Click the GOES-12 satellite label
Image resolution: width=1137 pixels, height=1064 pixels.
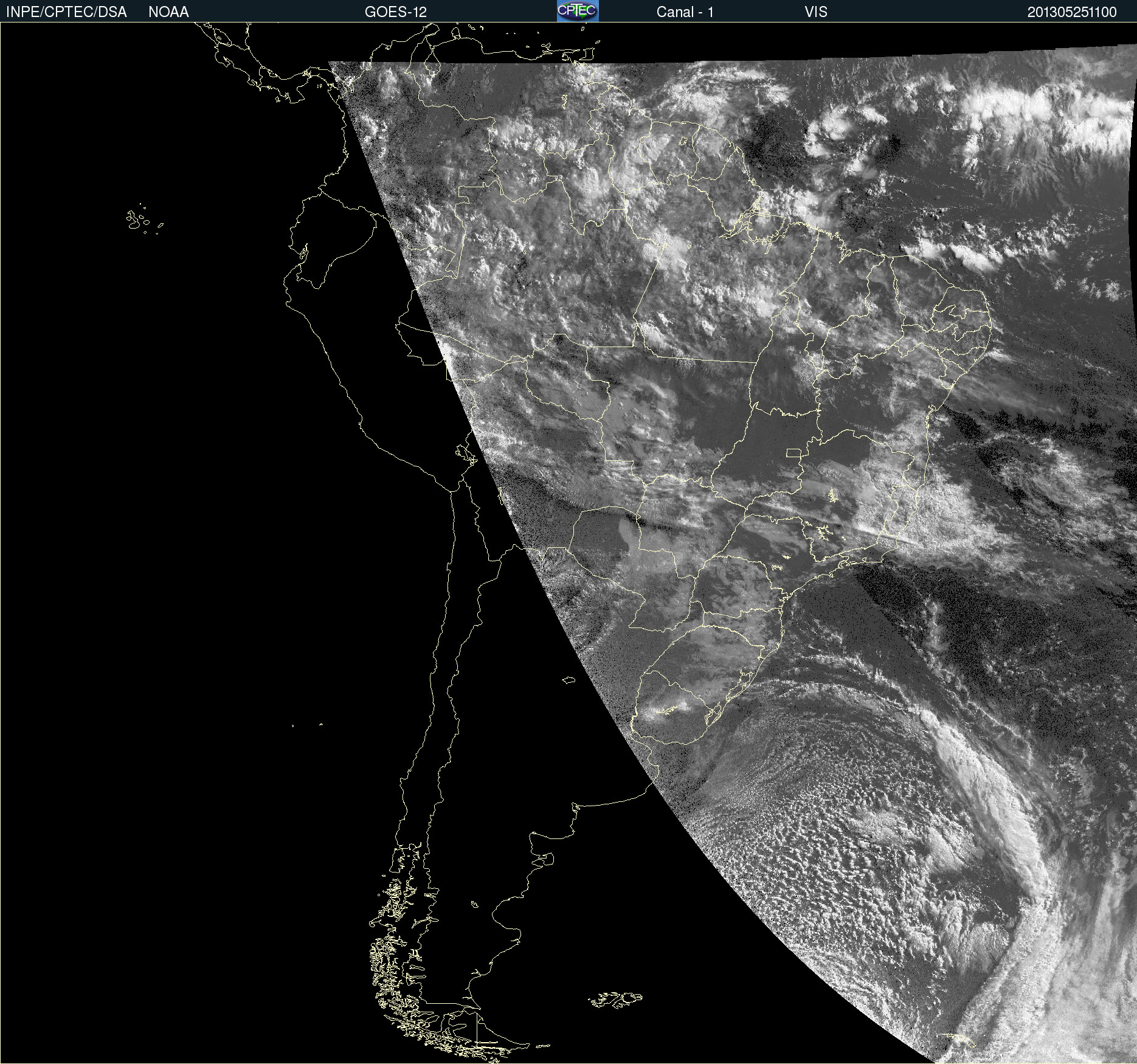396,12
